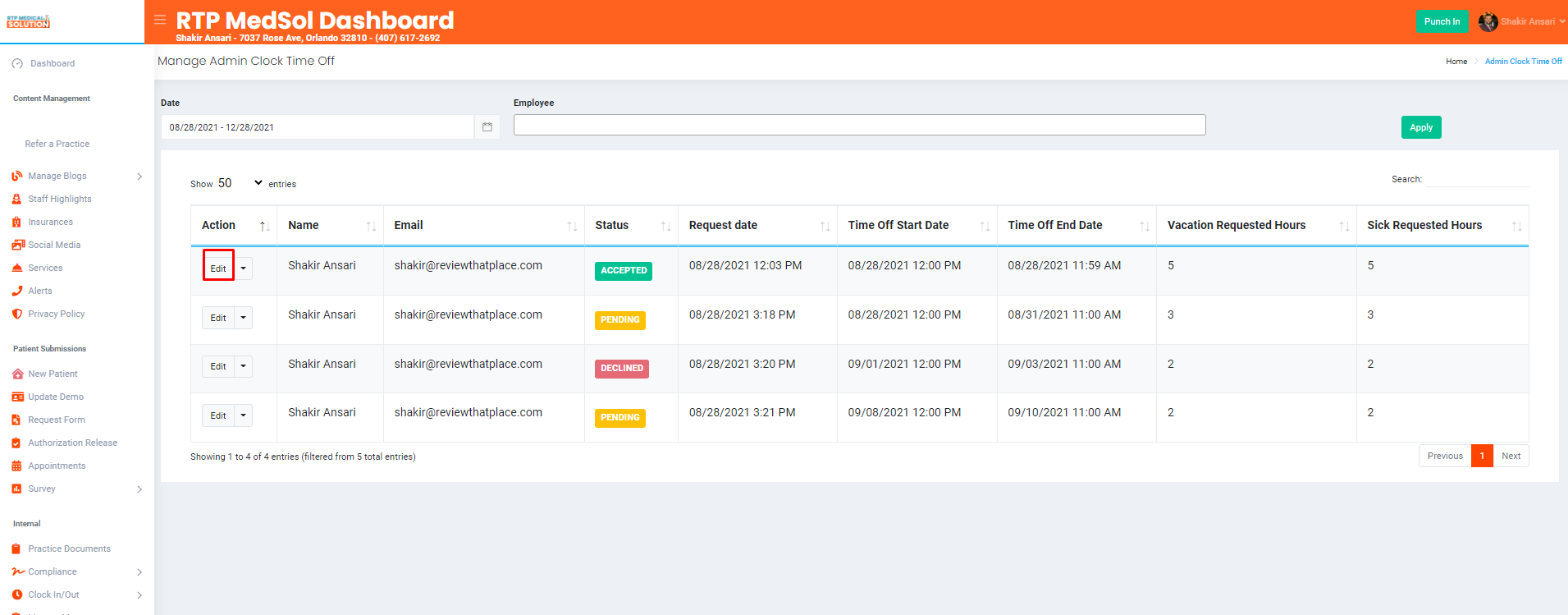This screenshot has height=615, width=1568.
Task: Click the Appointments calendar icon
Action: [x=16, y=466]
